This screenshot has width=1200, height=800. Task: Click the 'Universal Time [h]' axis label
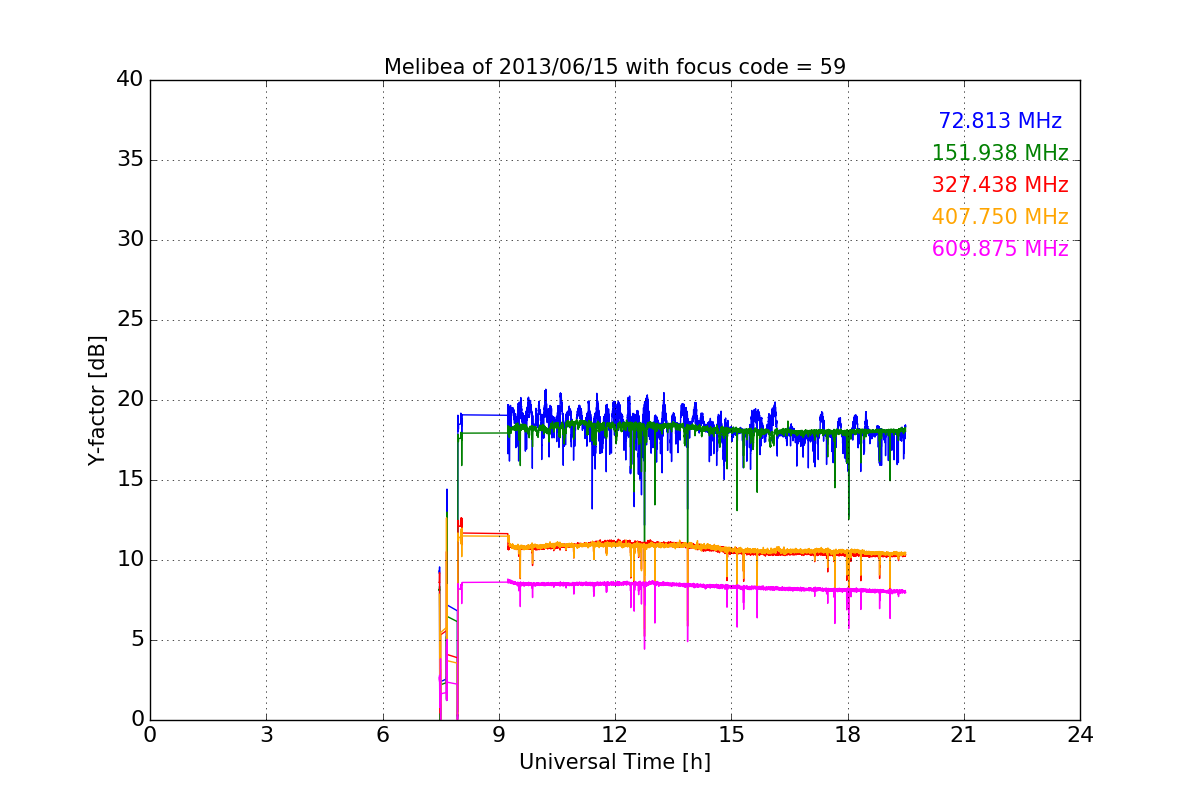click(x=614, y=762)
